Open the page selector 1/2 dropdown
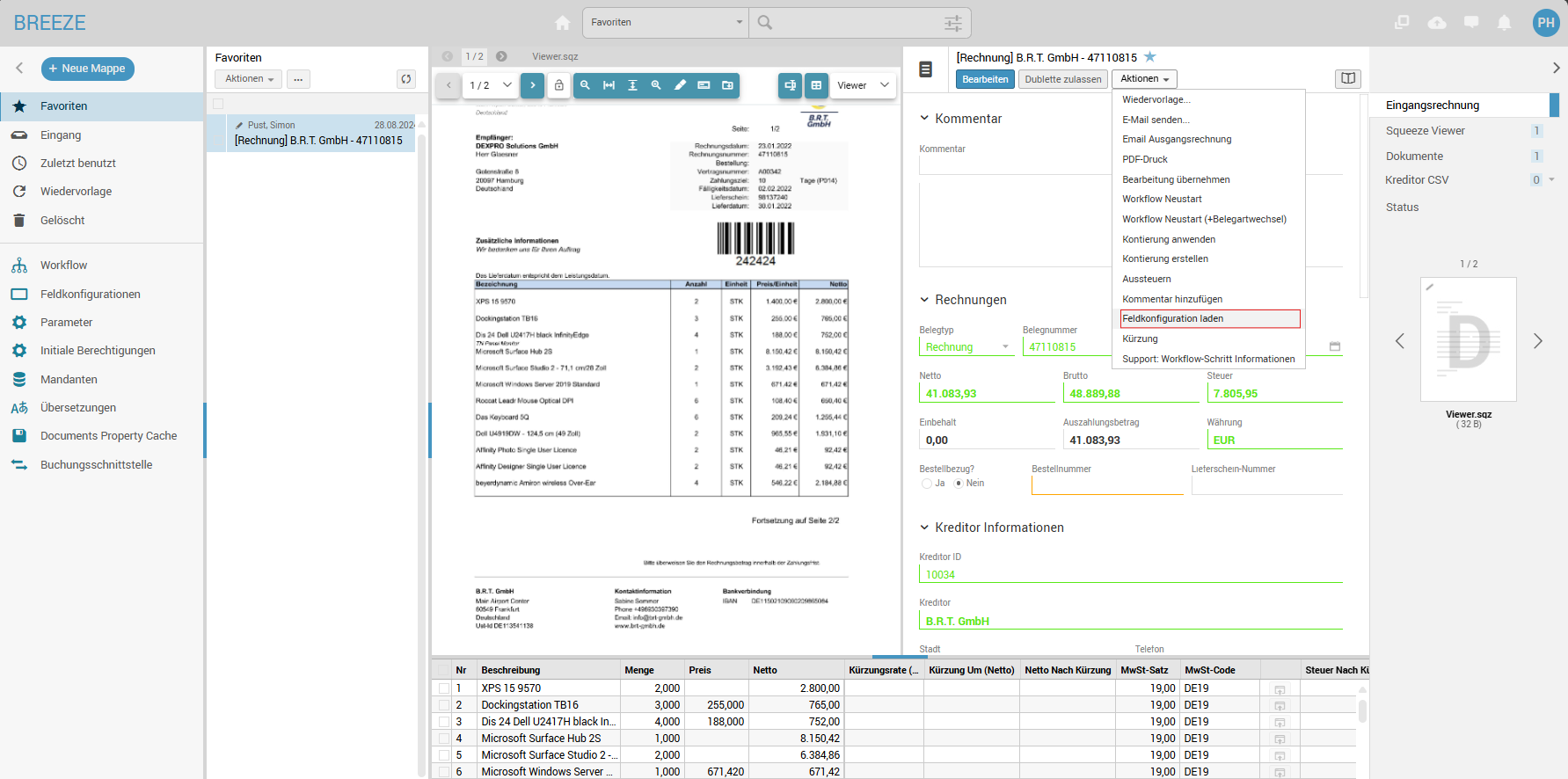This screenshot has width=1568, height=779. (491, 85)
